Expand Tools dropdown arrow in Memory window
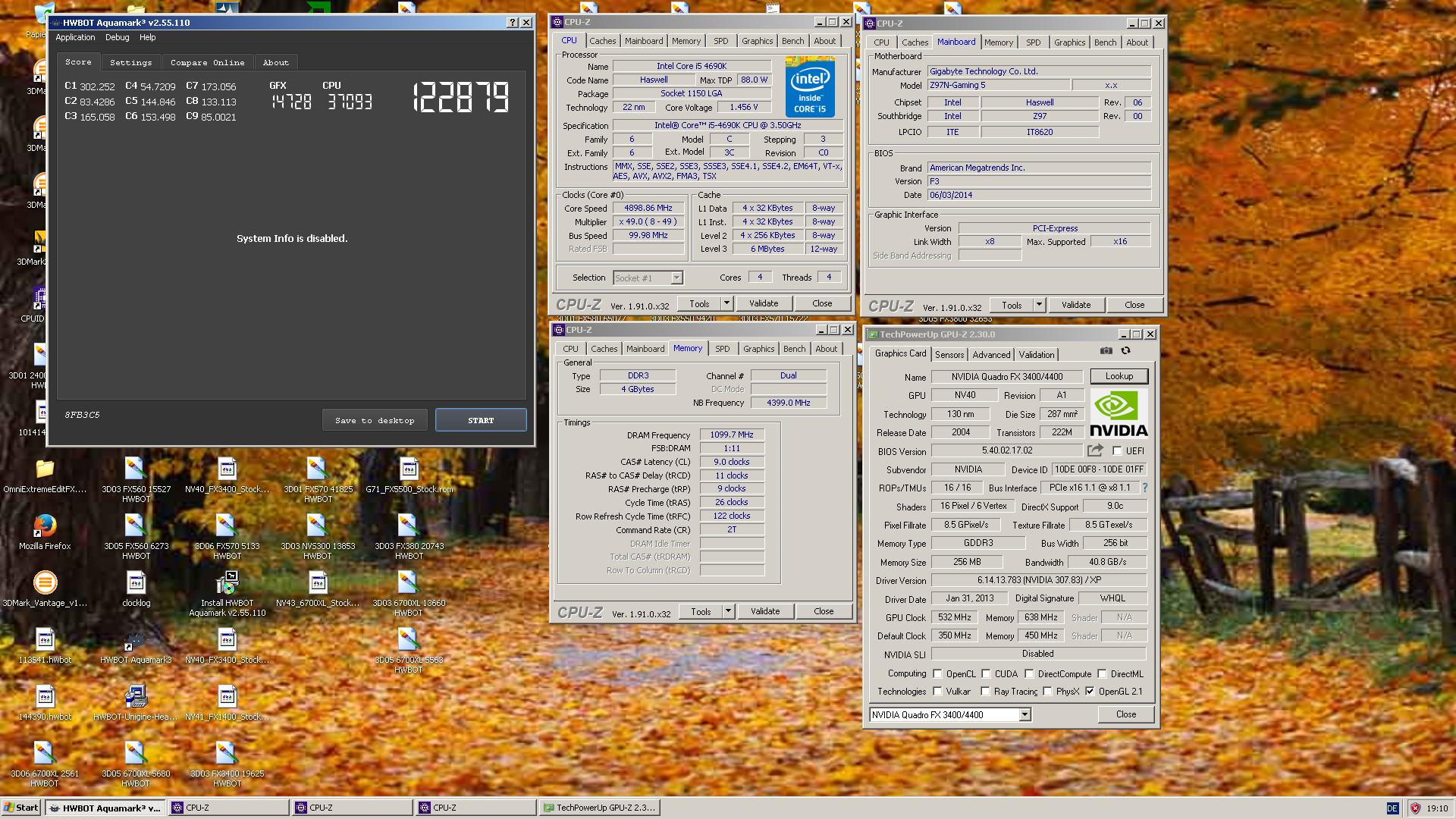This screenshot has height=819, width=1456. pyautogui.click(x=728, y=611)
